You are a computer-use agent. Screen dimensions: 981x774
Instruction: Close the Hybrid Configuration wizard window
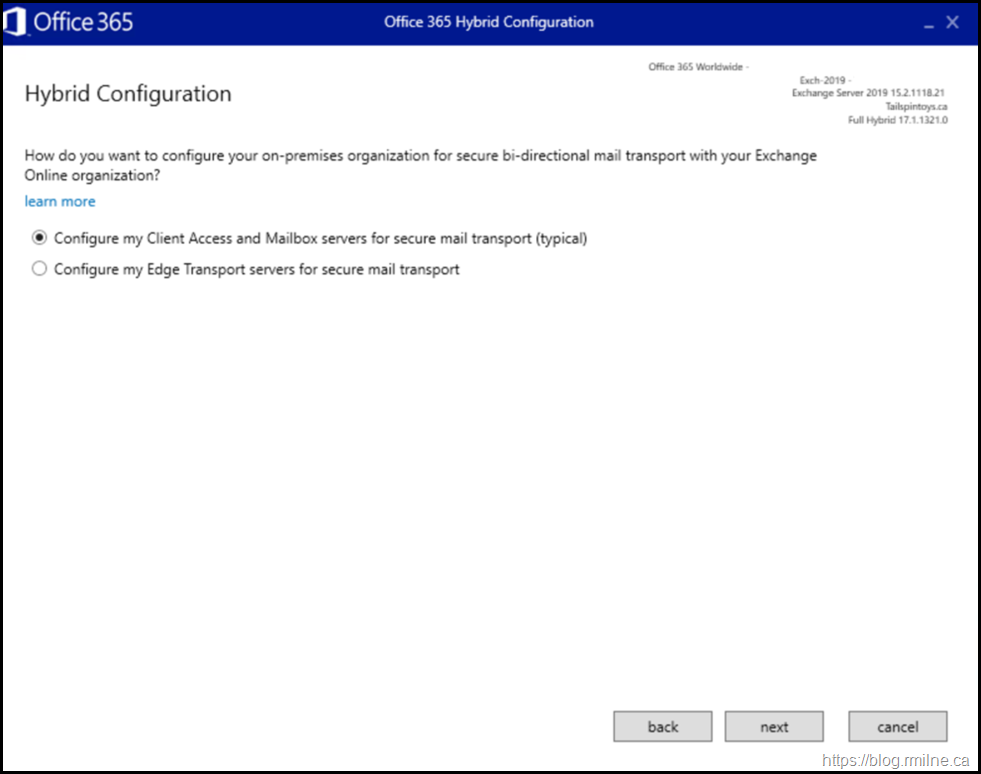pyautogui.click(x=953, y=22)
